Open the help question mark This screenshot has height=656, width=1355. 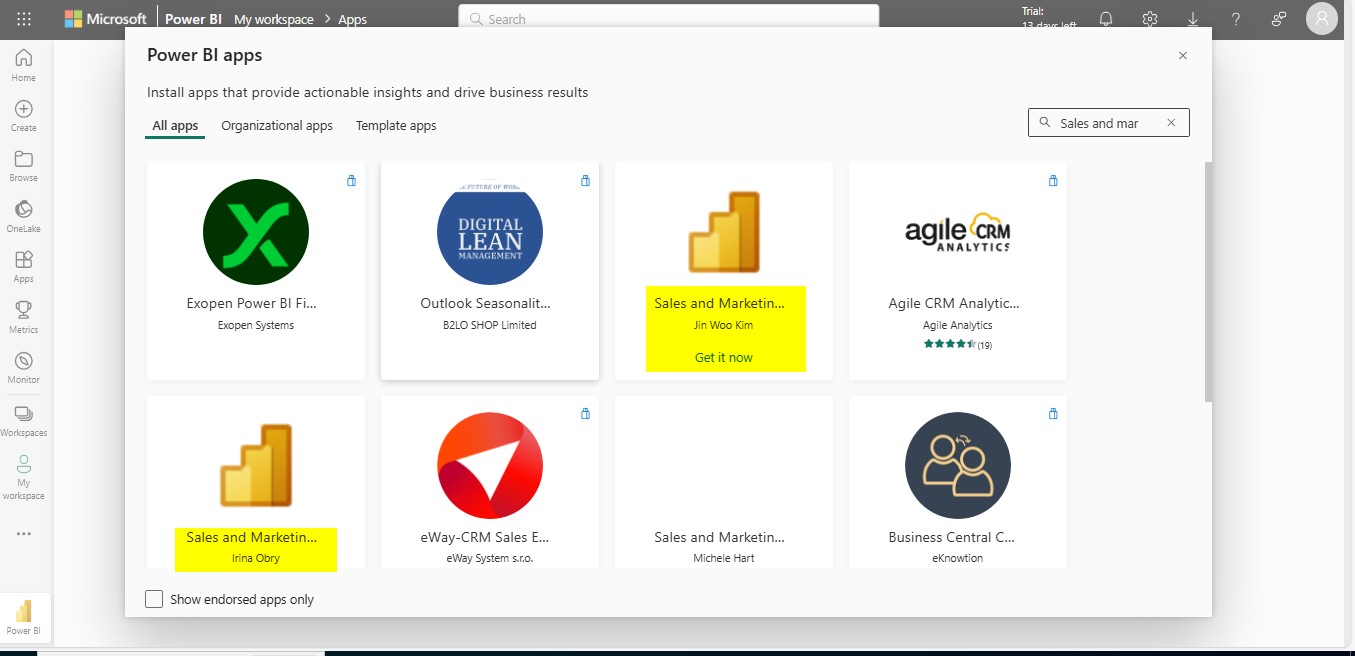tap(1236, 19)
